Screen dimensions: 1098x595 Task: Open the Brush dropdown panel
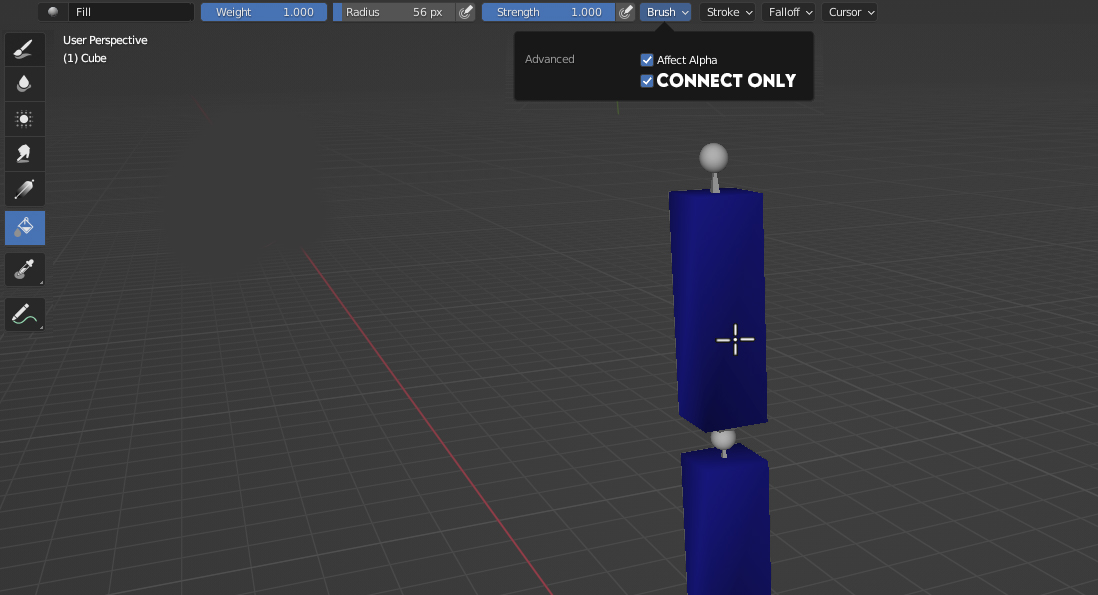click(x=665, y=12)
